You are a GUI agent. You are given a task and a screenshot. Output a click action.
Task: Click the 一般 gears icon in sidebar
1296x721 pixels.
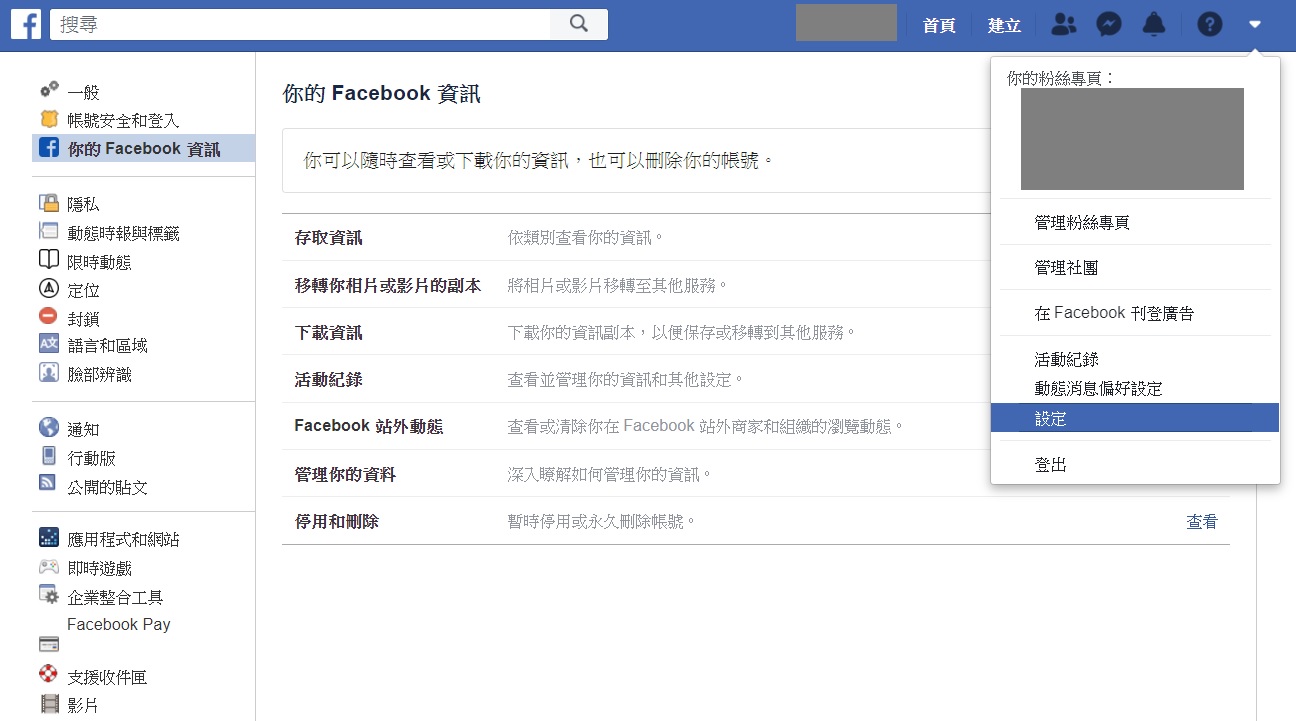pyautogui.click(x=49, y=90)
